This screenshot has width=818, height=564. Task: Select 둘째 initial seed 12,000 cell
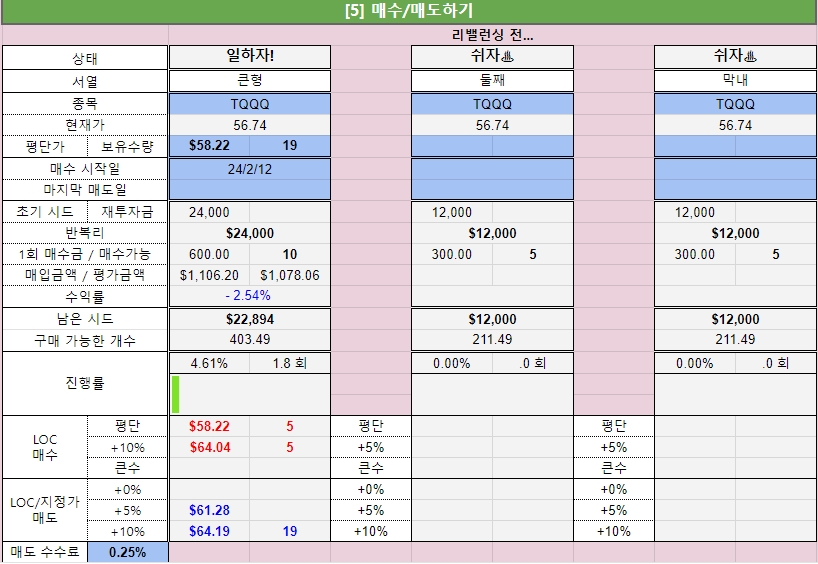coord(452,212)
